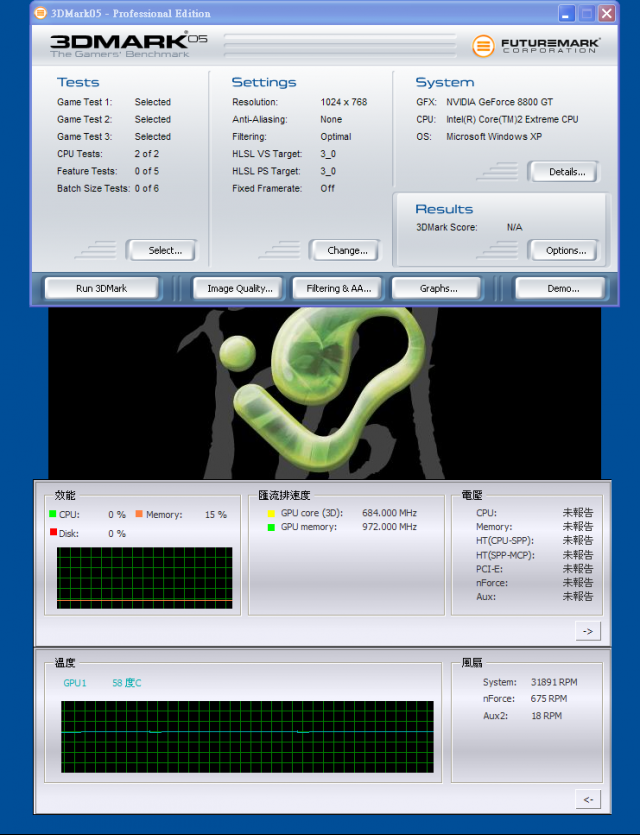Click the System fan 31891 RPM value
The width and height of the screenshot is (640, 835).
[554, 682]
